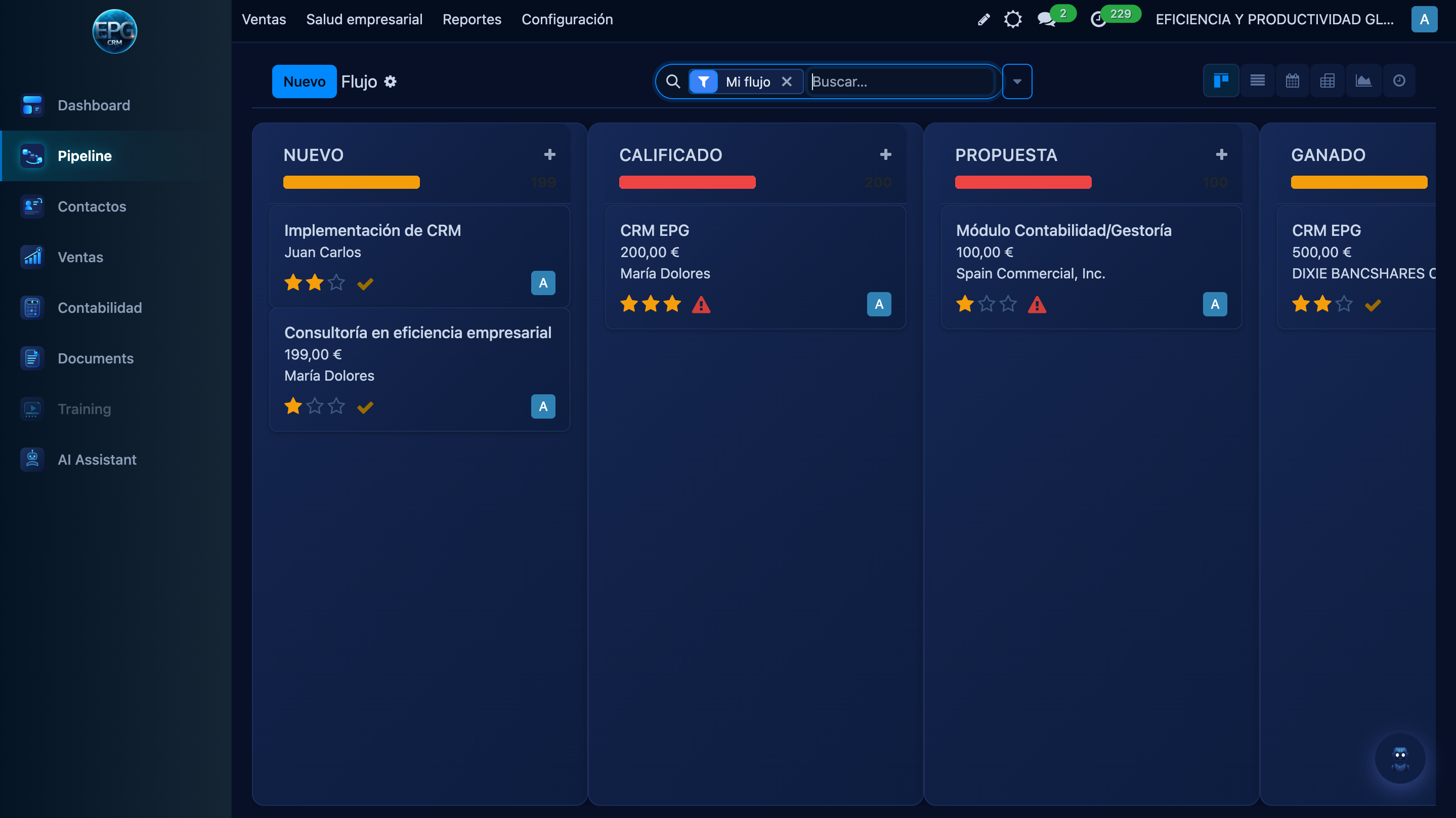Click the red CALIFICADO progress bar
1456x818 pixels.
(687, 182)
